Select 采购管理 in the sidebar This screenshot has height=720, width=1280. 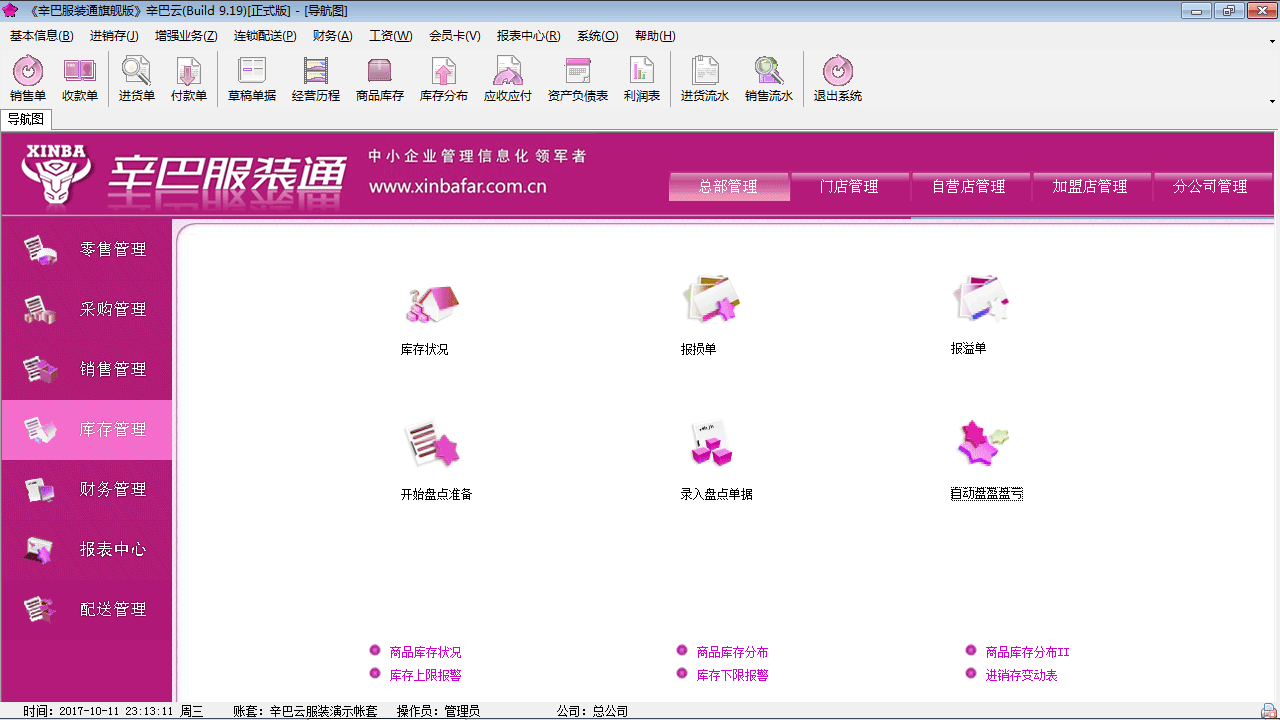86,310
